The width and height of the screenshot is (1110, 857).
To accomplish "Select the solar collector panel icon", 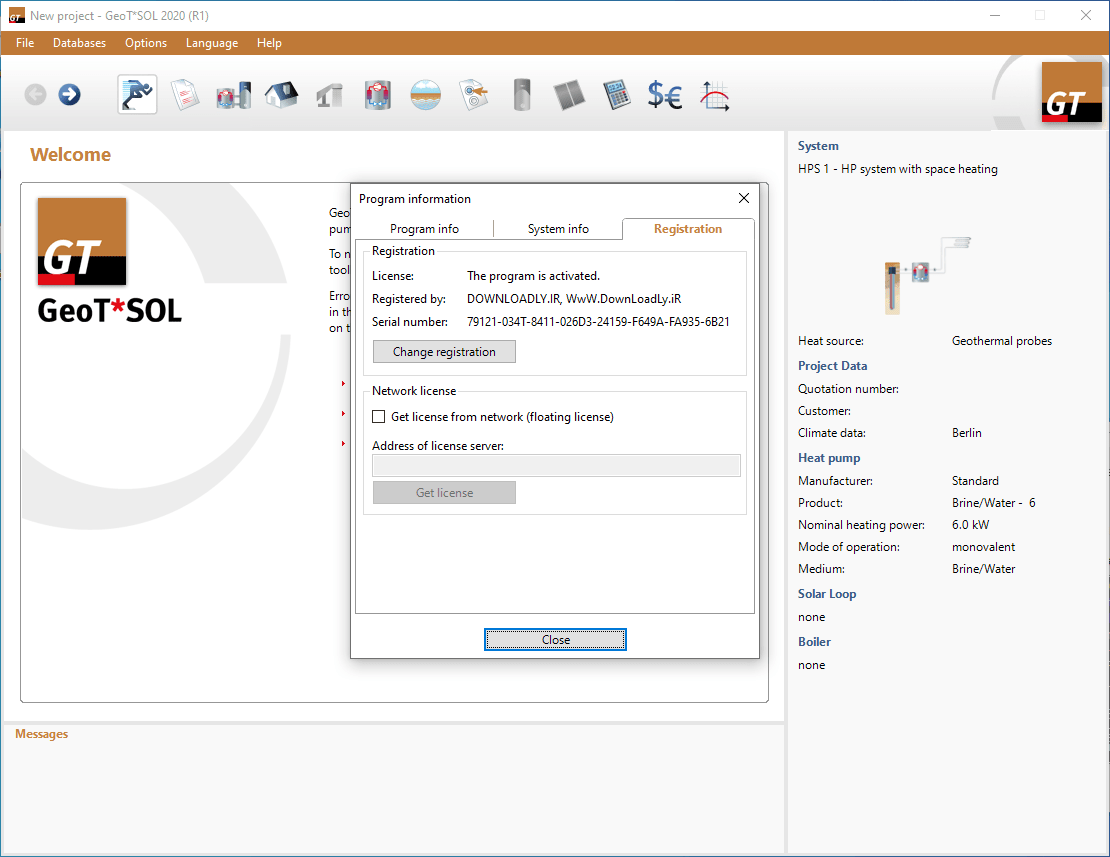I will 569,94.
